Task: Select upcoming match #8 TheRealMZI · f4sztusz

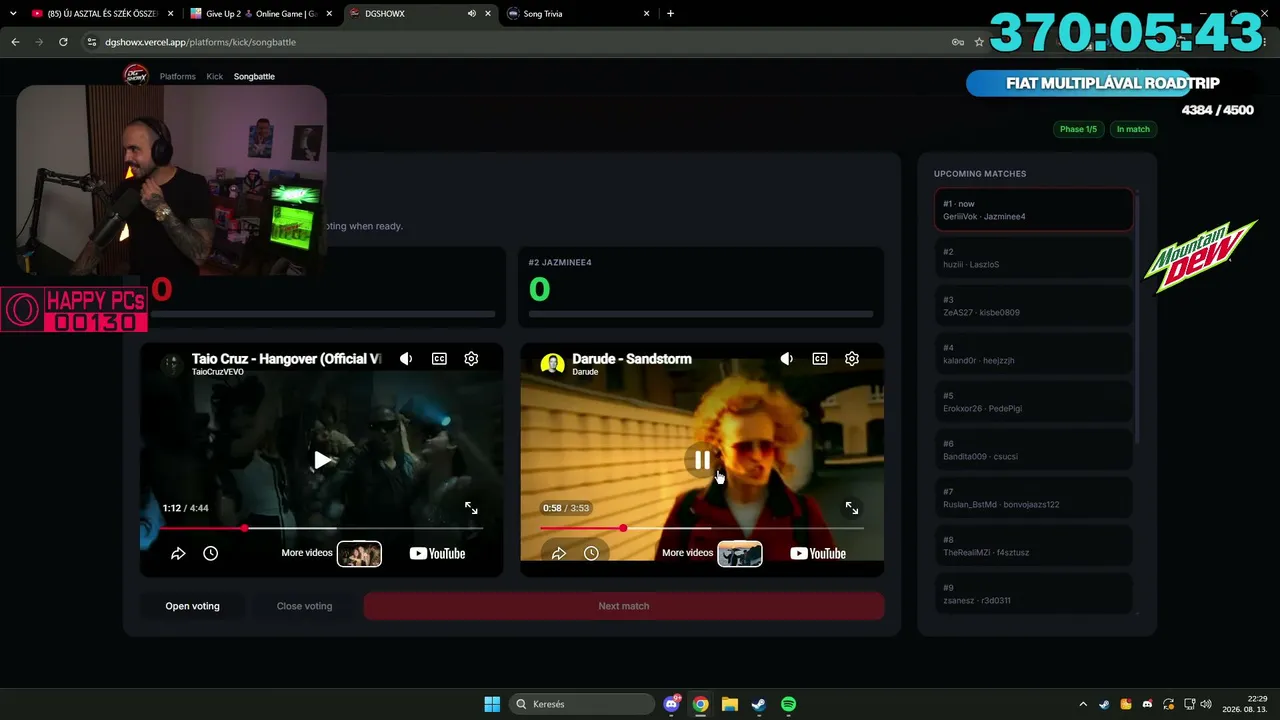Action: point(1034,546)
